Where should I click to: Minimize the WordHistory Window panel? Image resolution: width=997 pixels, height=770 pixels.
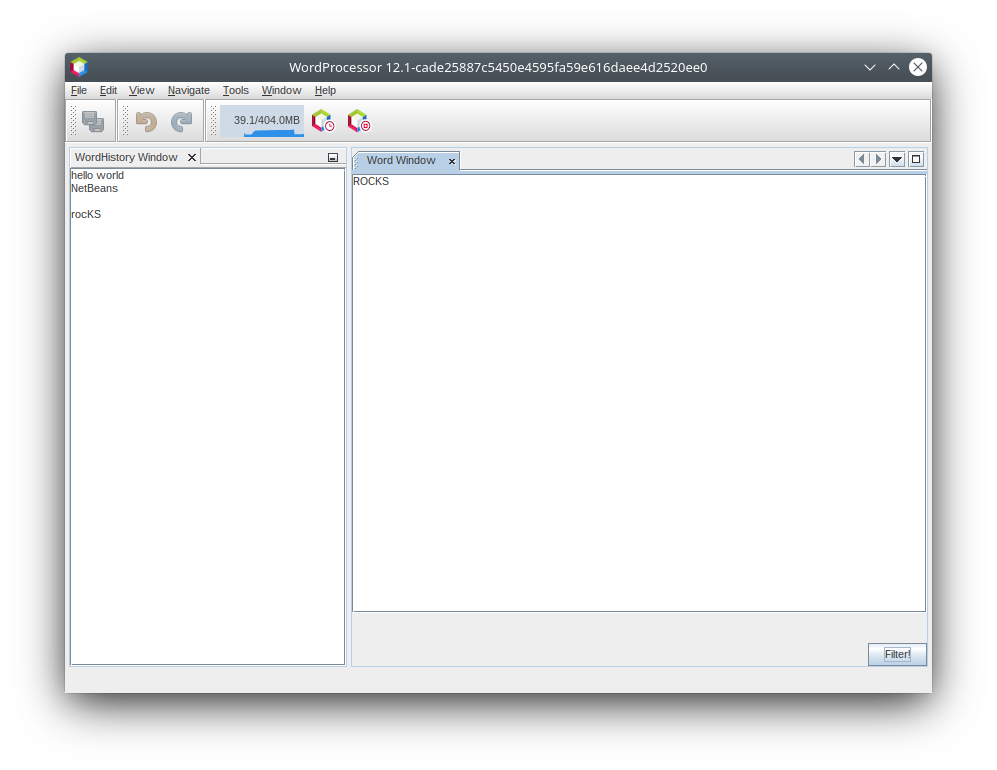[333, 158]
